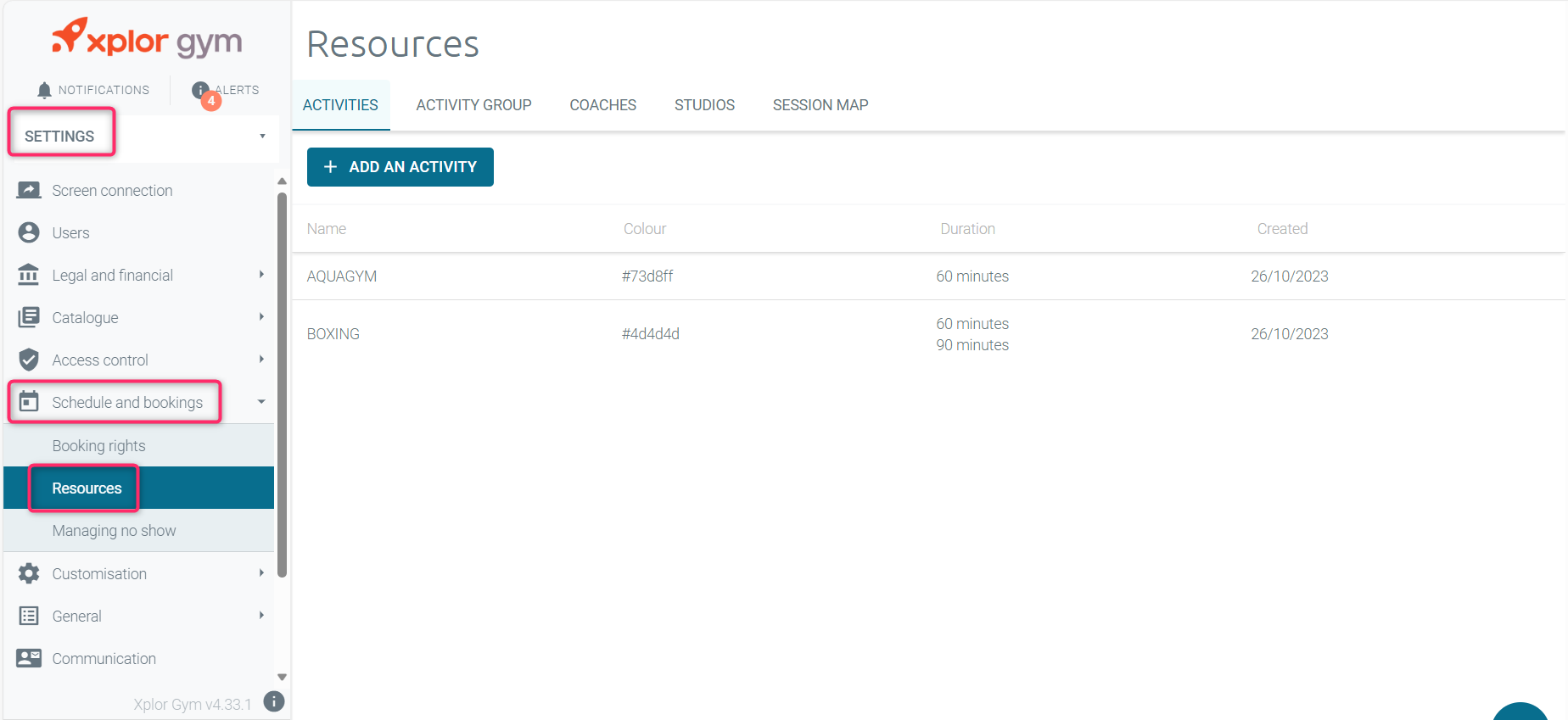This screenshot has width=1568, height=720.
Task: Click the SETTINGS label
Action: pos(59,136)
